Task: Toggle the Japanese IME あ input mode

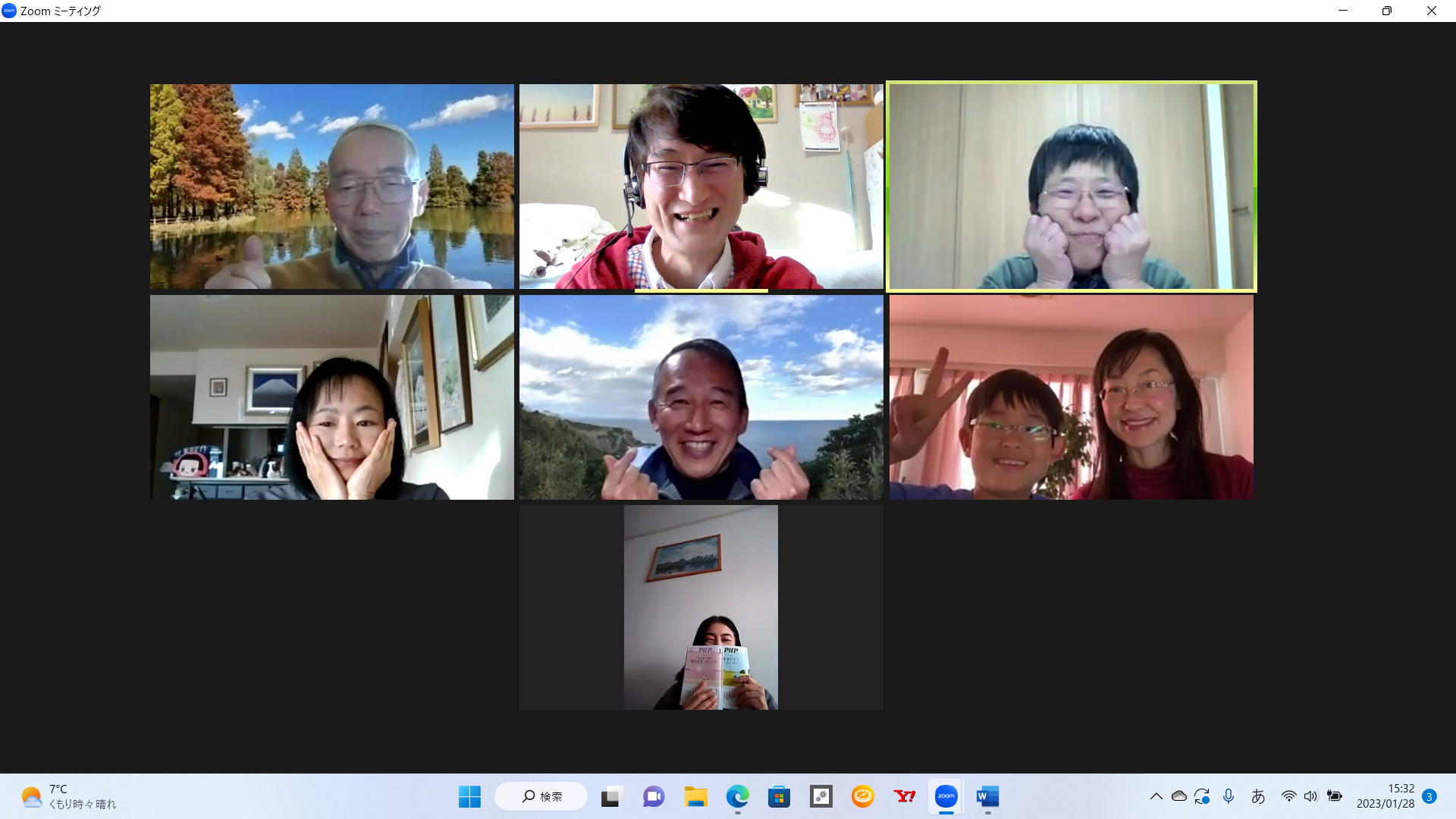Action: 1258,796
